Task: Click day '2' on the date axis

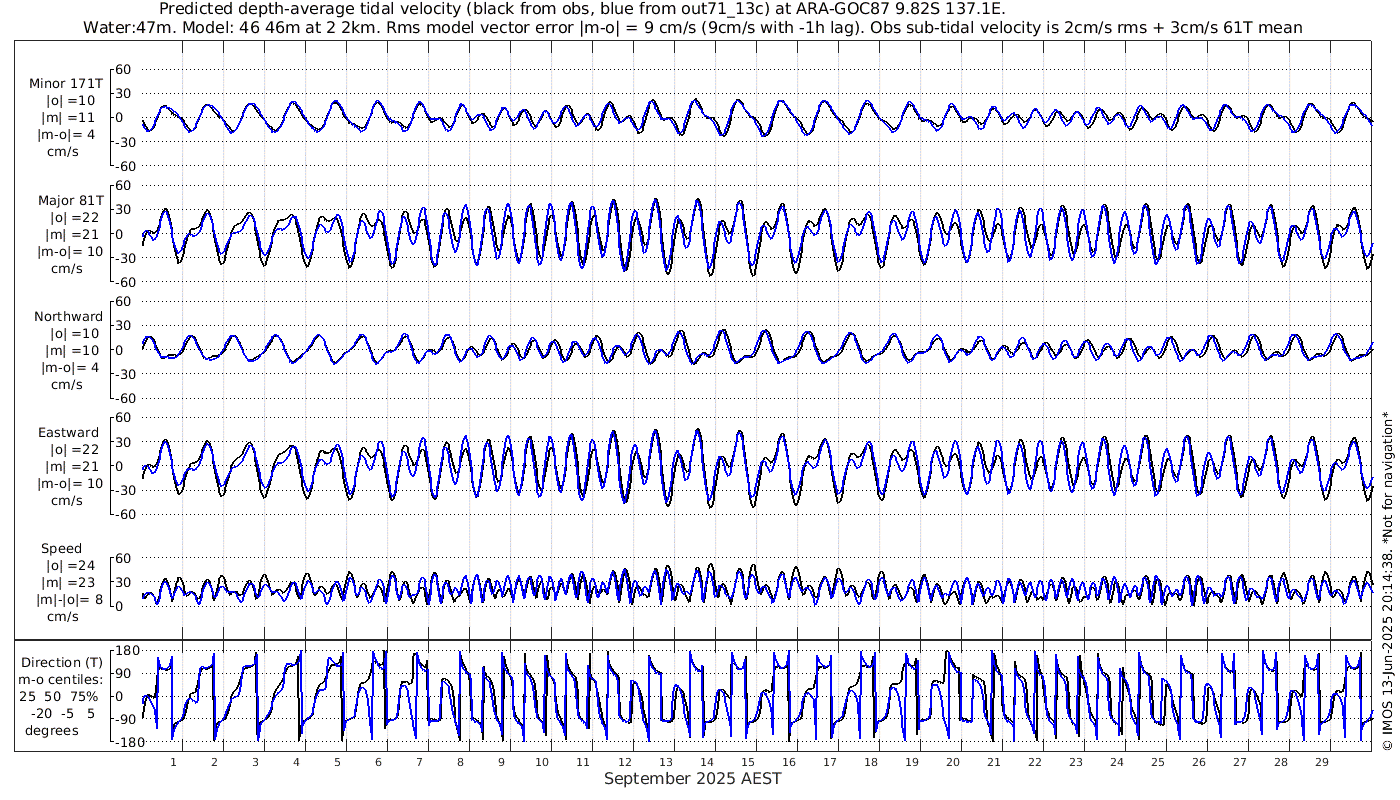Action: pos(214,762)
